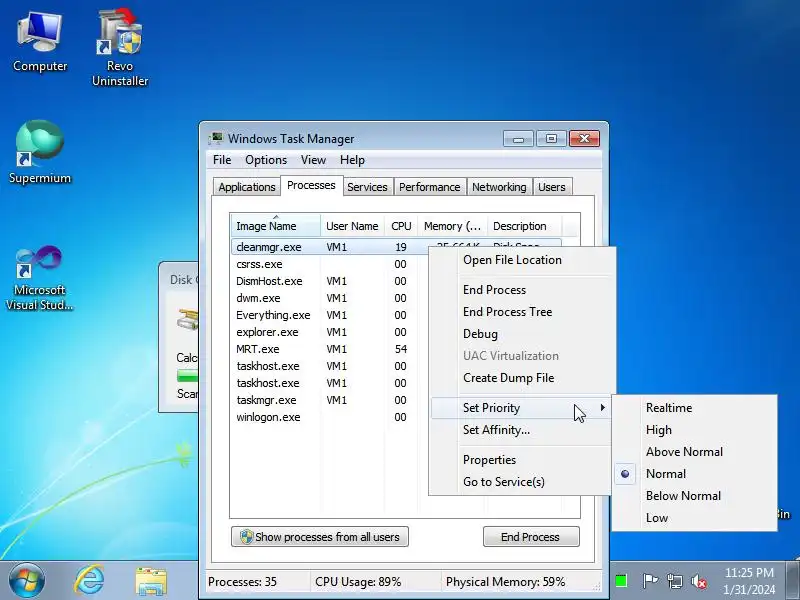Open the Supermium desktop shortcut

[40, 152]
